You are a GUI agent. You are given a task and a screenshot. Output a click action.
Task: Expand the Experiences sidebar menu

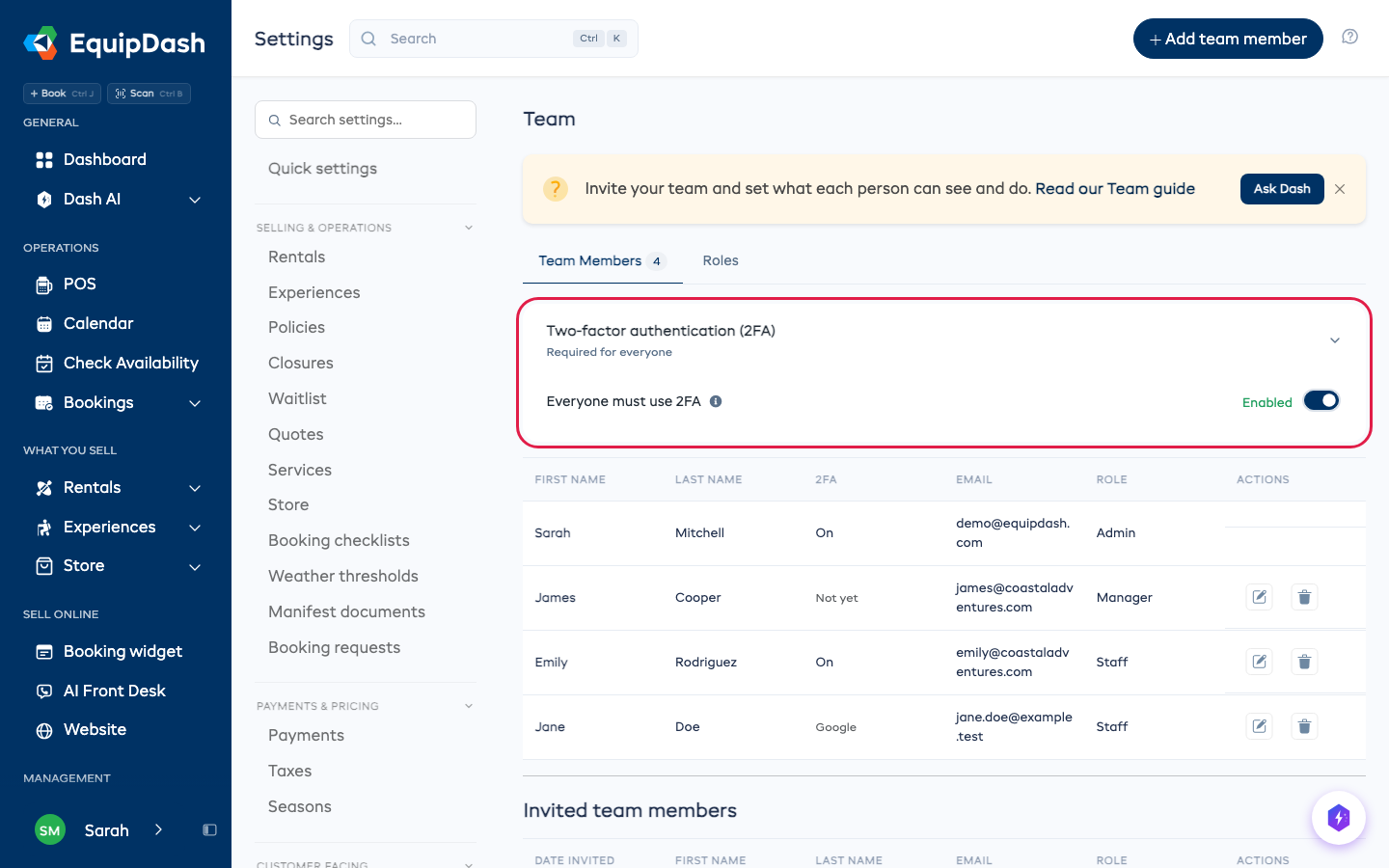pos(195,528)
